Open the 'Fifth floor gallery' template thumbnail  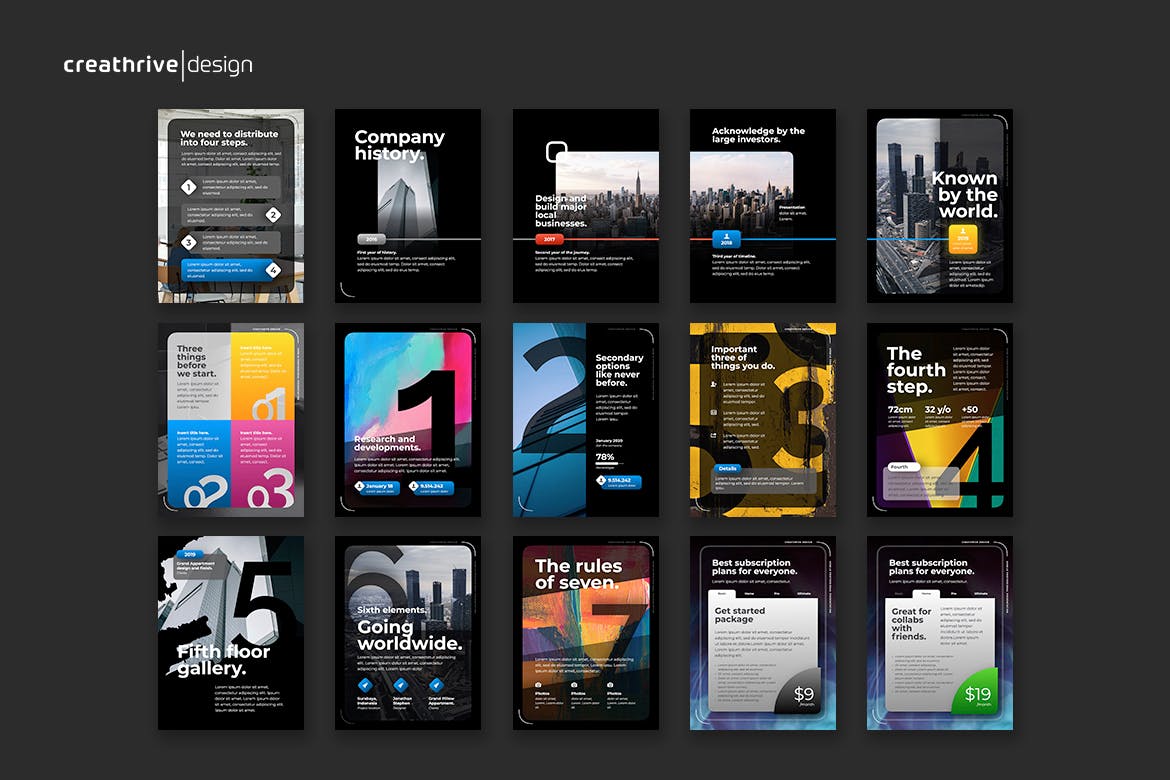(230, 632)
